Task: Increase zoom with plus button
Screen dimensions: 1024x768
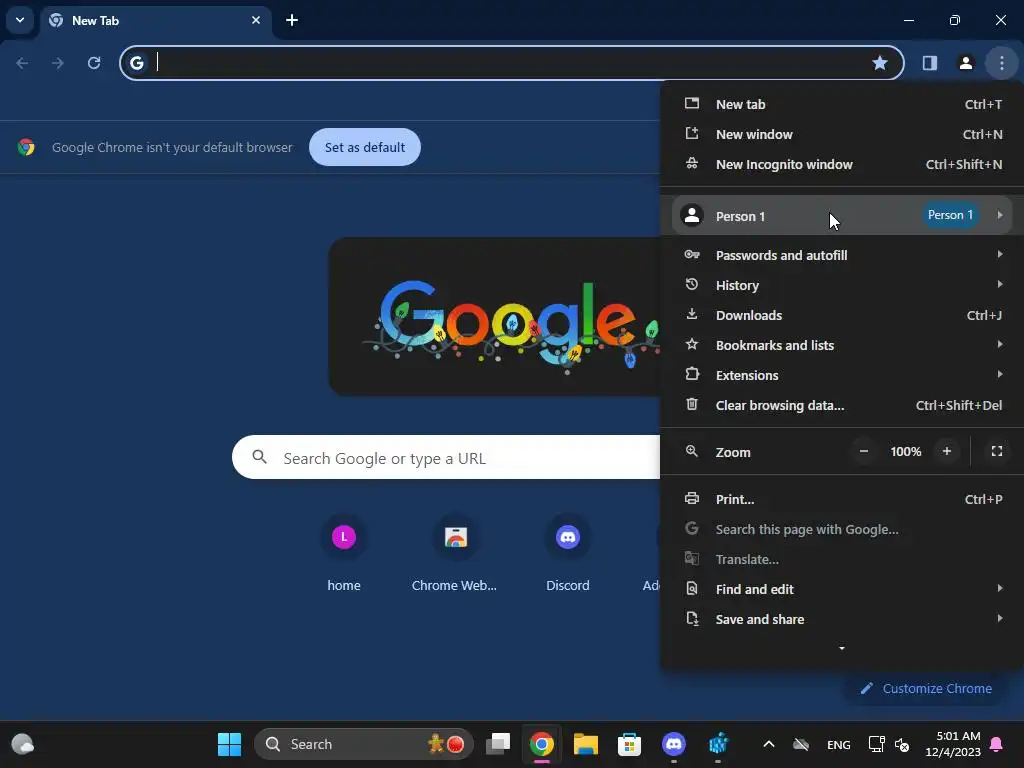Action: pyautogui.click(x=946, y=451)
